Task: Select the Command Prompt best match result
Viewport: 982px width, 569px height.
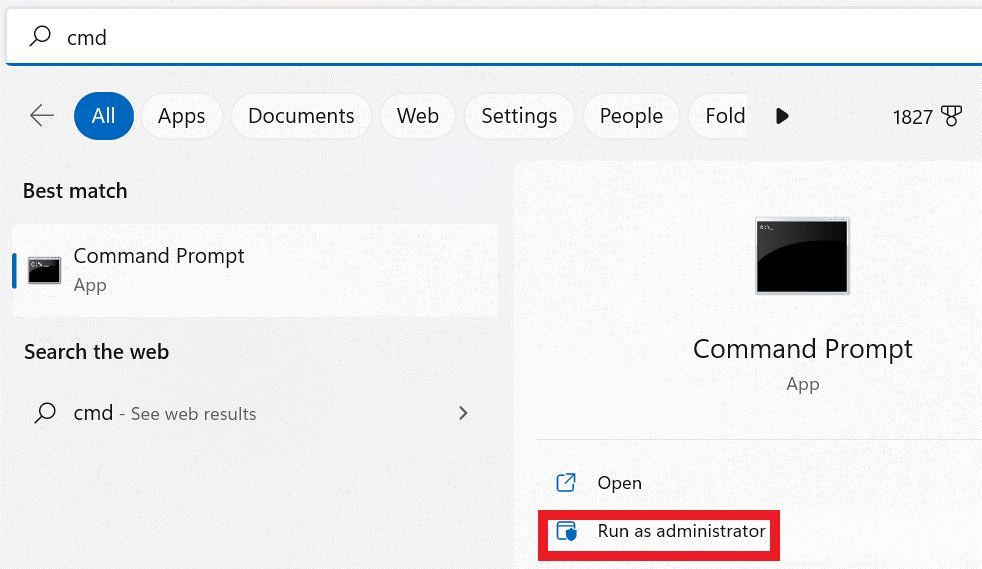Action: tap(255, 270)
